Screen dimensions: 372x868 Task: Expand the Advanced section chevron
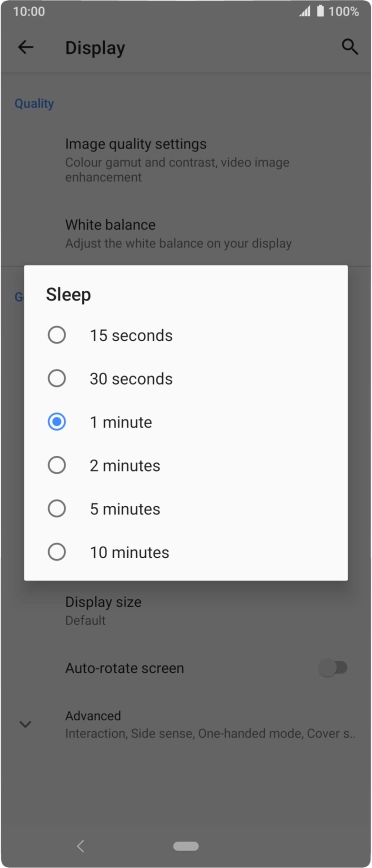pos(25,724)
